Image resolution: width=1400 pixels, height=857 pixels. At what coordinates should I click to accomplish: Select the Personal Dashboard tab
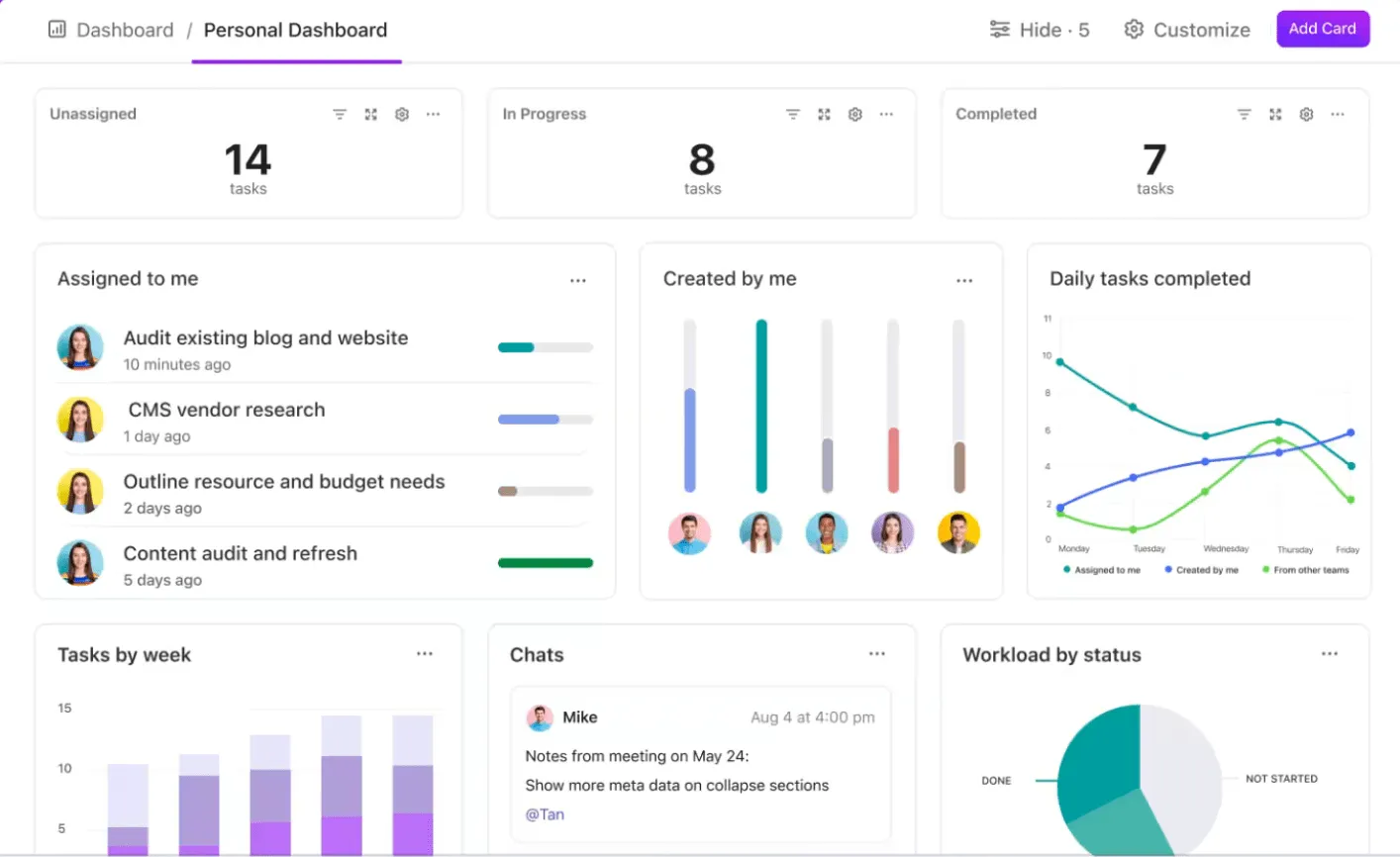[295, 30]
